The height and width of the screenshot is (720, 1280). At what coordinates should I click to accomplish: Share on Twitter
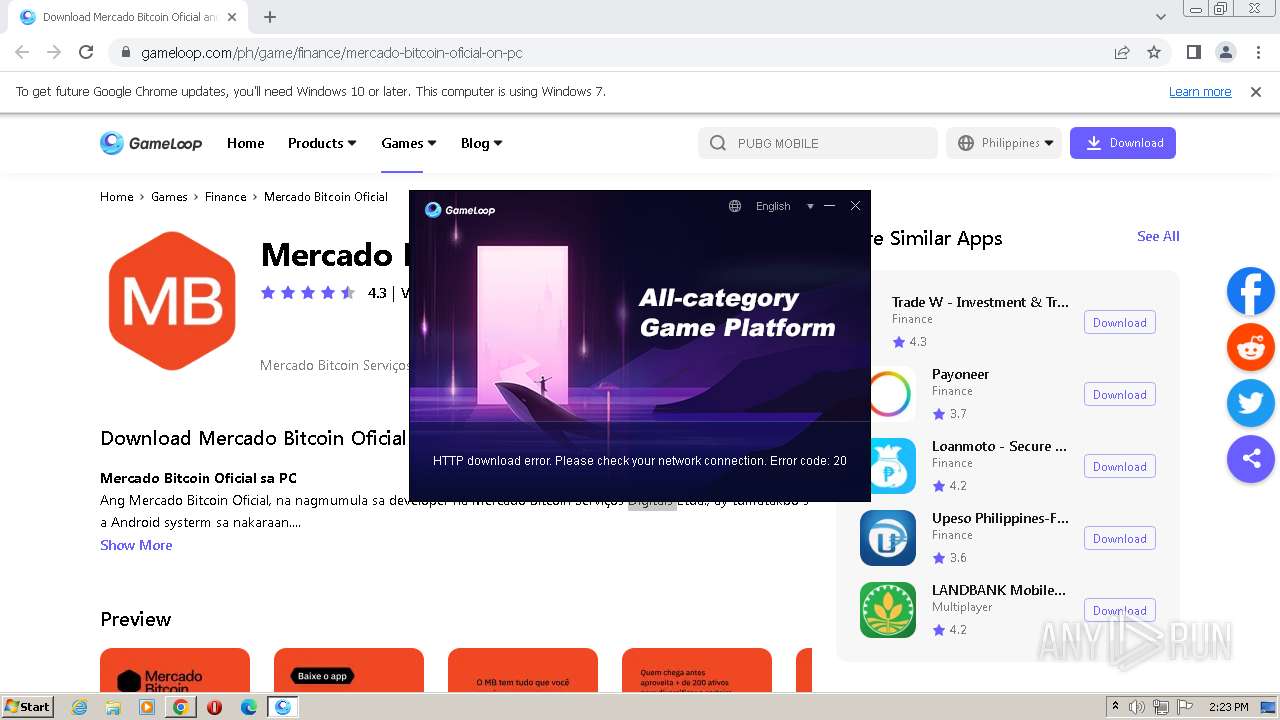coord(1251,404)
